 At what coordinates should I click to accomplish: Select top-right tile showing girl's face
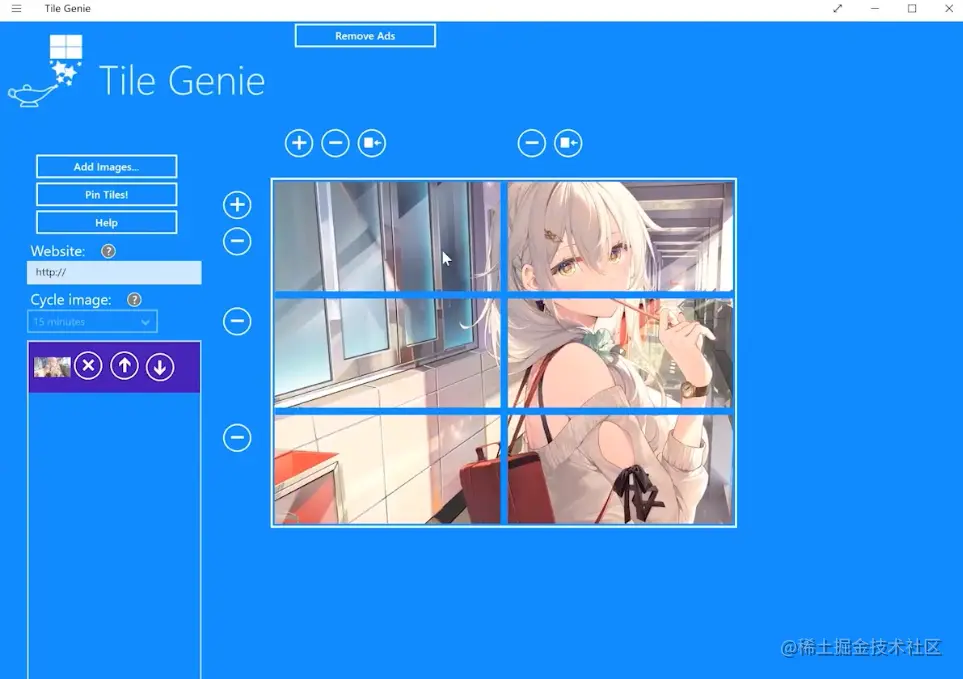click(620, 236)
